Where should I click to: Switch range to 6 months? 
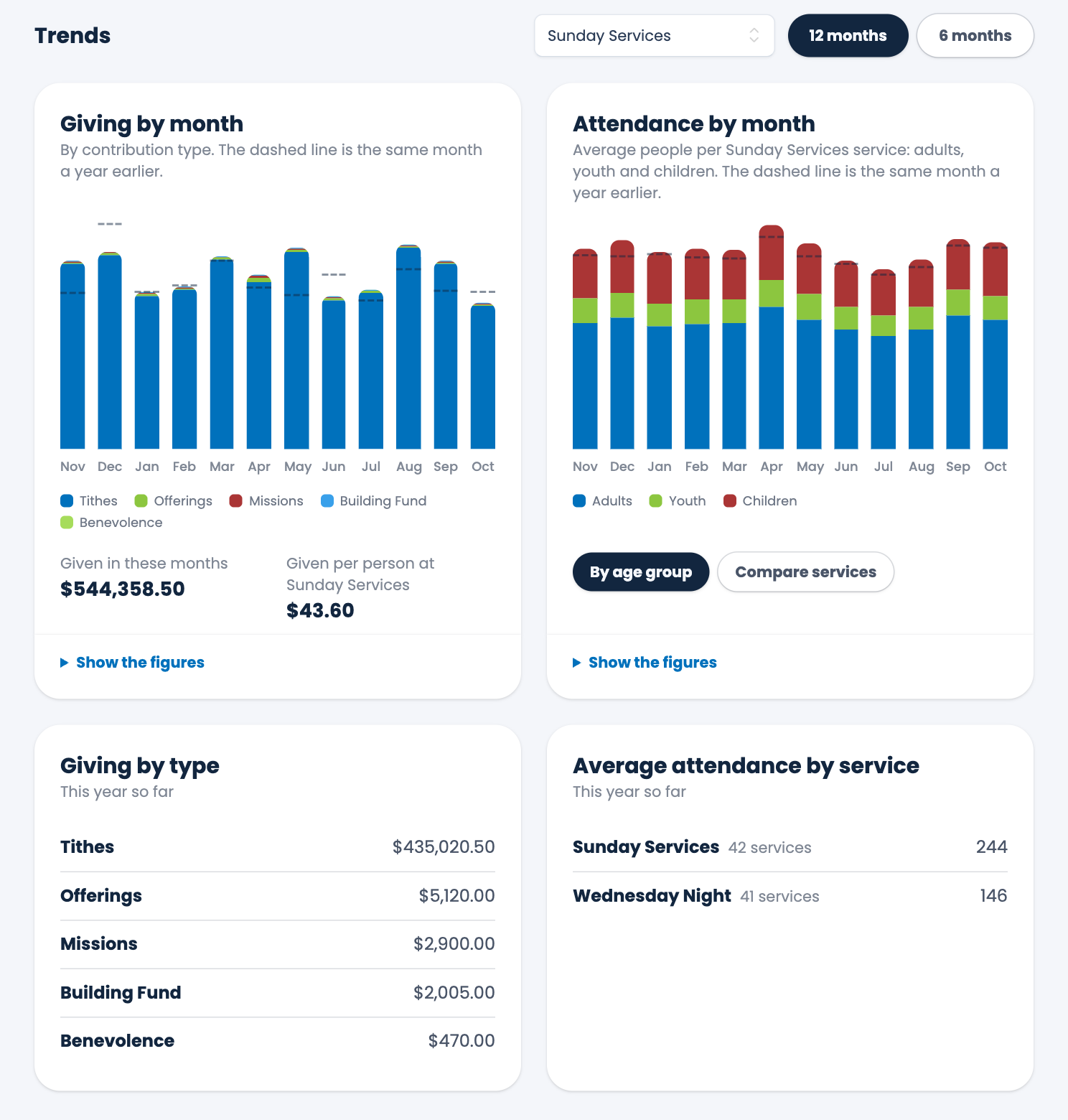tap(975, 35)
